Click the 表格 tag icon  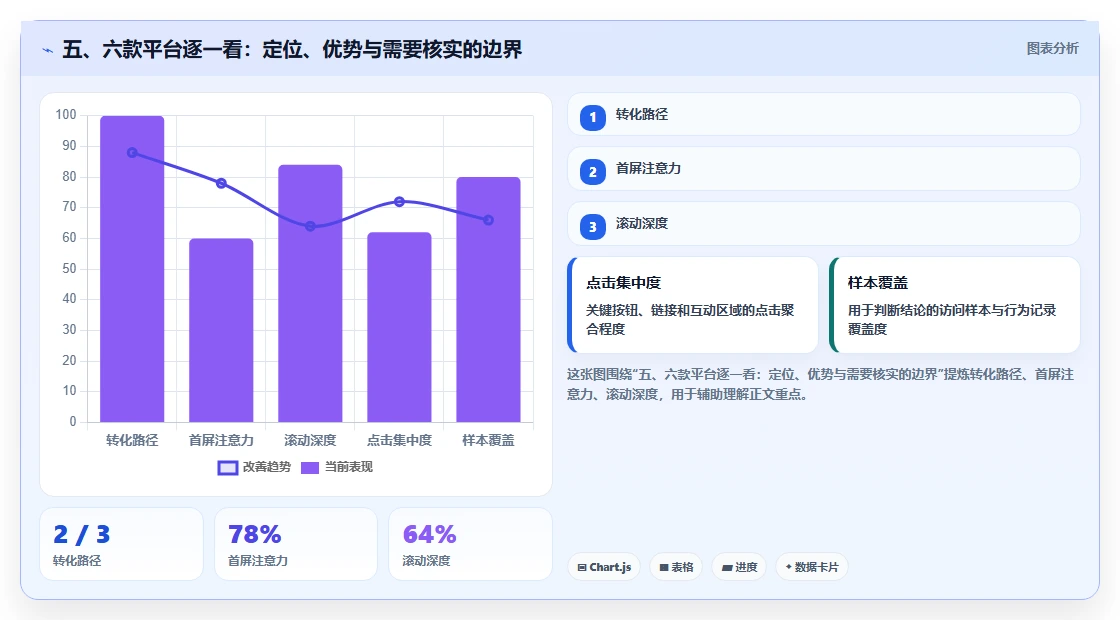click(664, 567)
